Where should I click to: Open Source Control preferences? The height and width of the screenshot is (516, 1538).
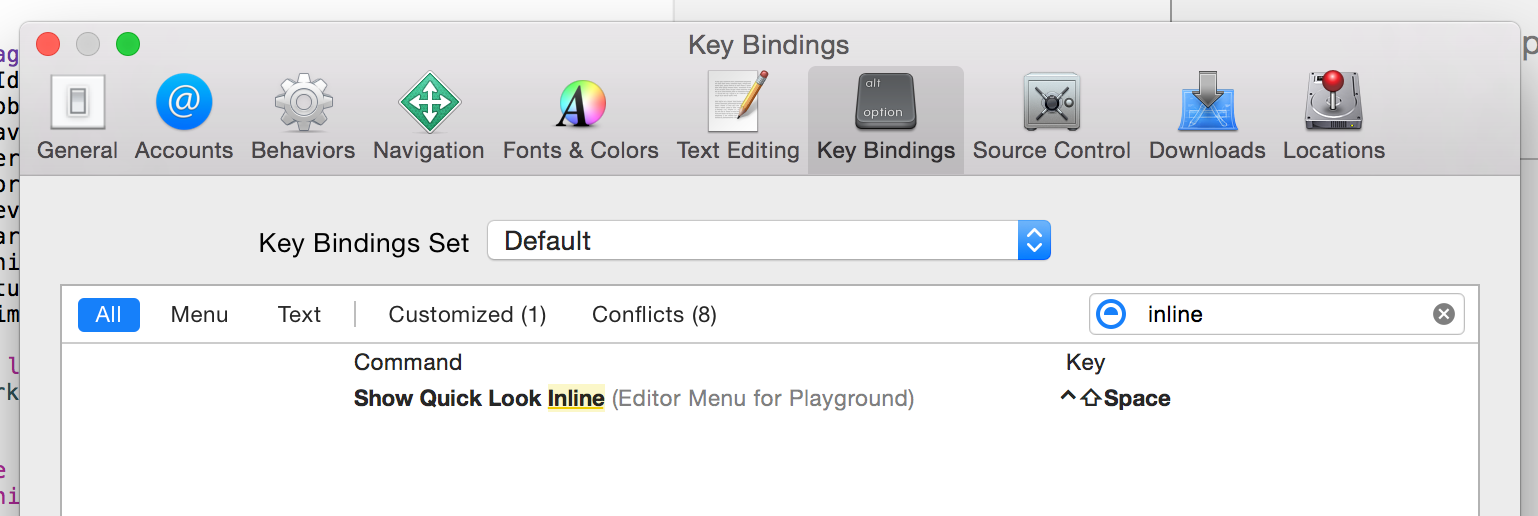pyautogui.click(x=1051, y=118)
